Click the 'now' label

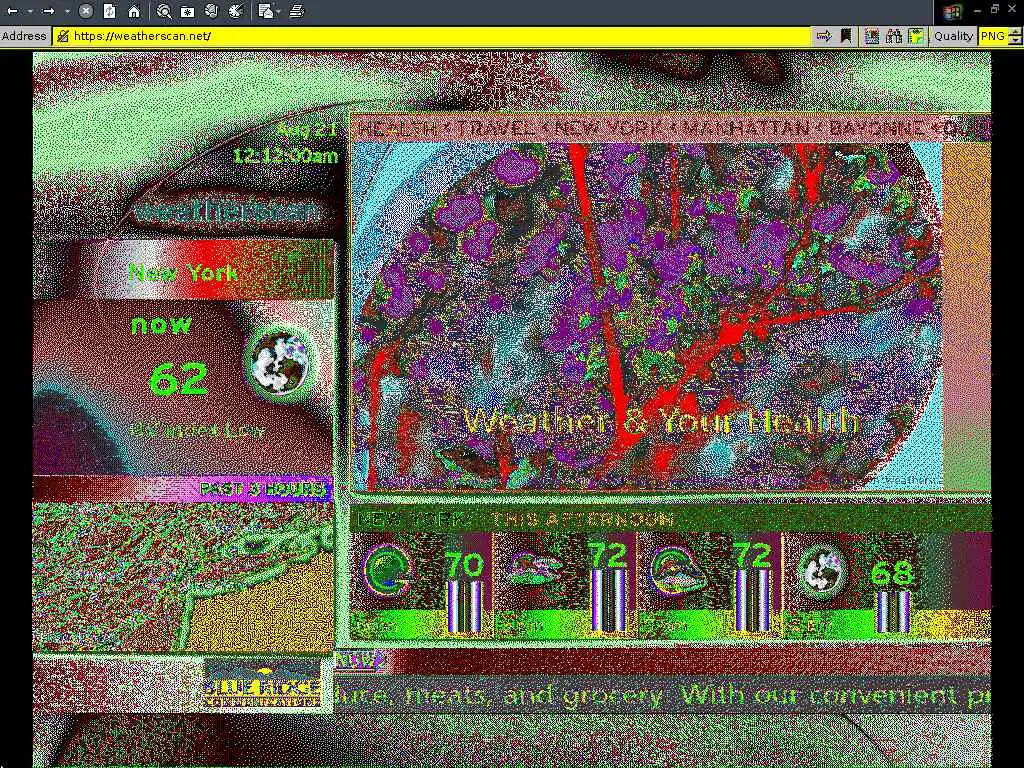coord(161,325)
